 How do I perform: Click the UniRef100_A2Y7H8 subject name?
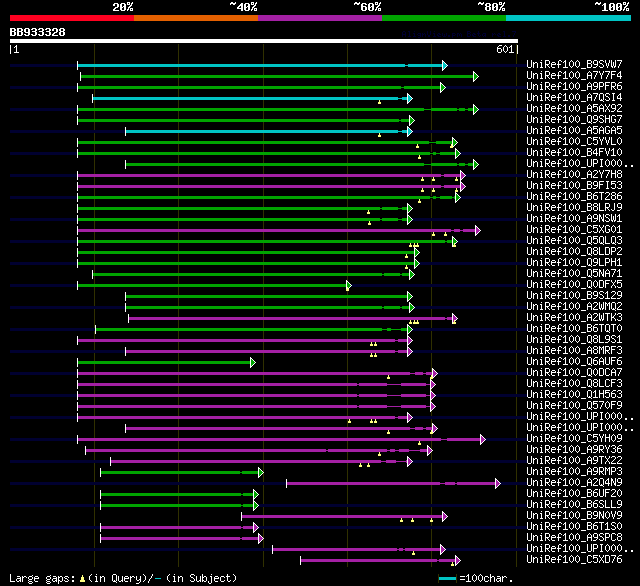tap(574, 175)
